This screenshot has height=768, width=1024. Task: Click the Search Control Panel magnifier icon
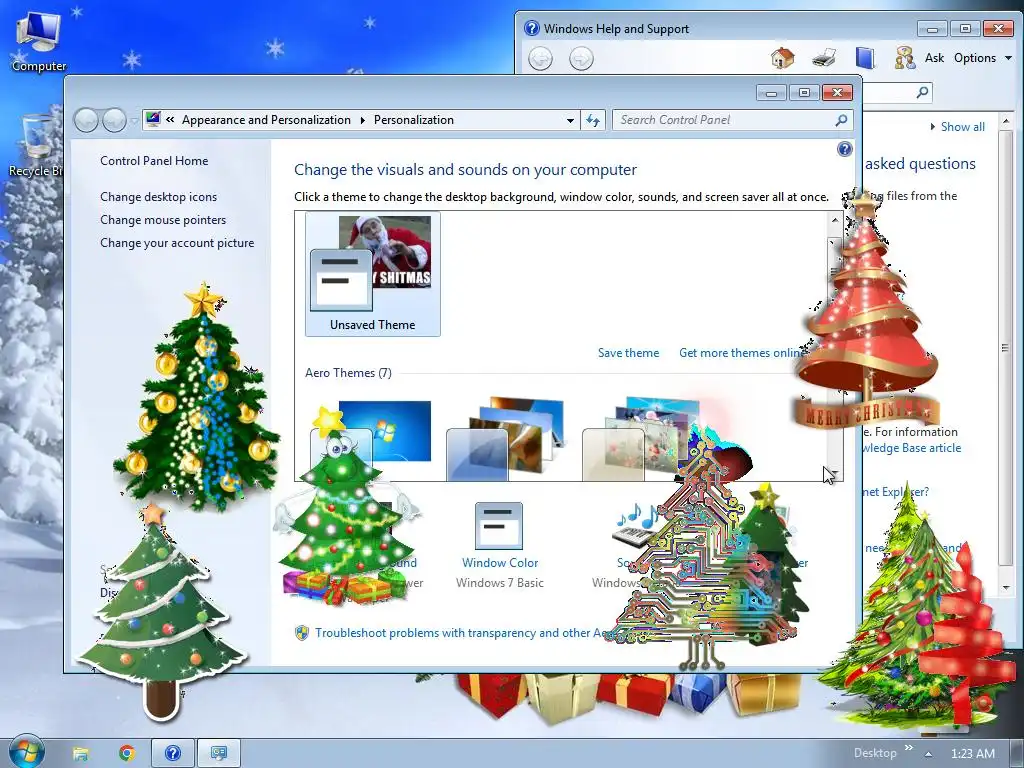(841, 120)
